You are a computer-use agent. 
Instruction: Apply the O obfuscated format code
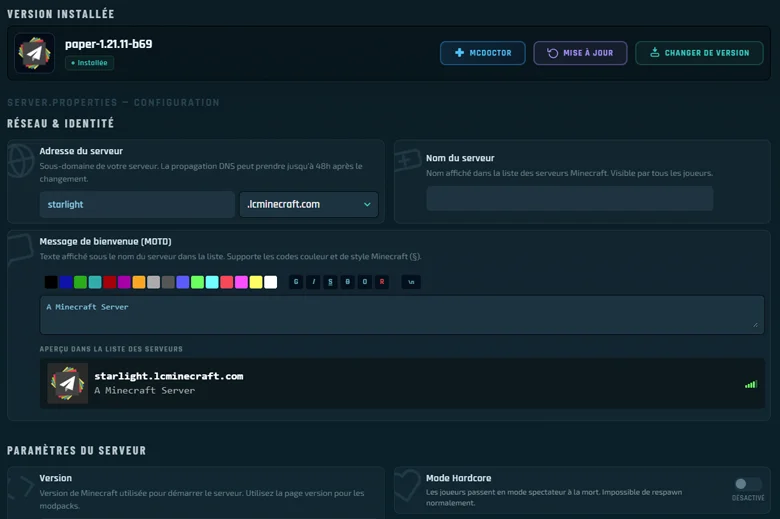(365, 282)
